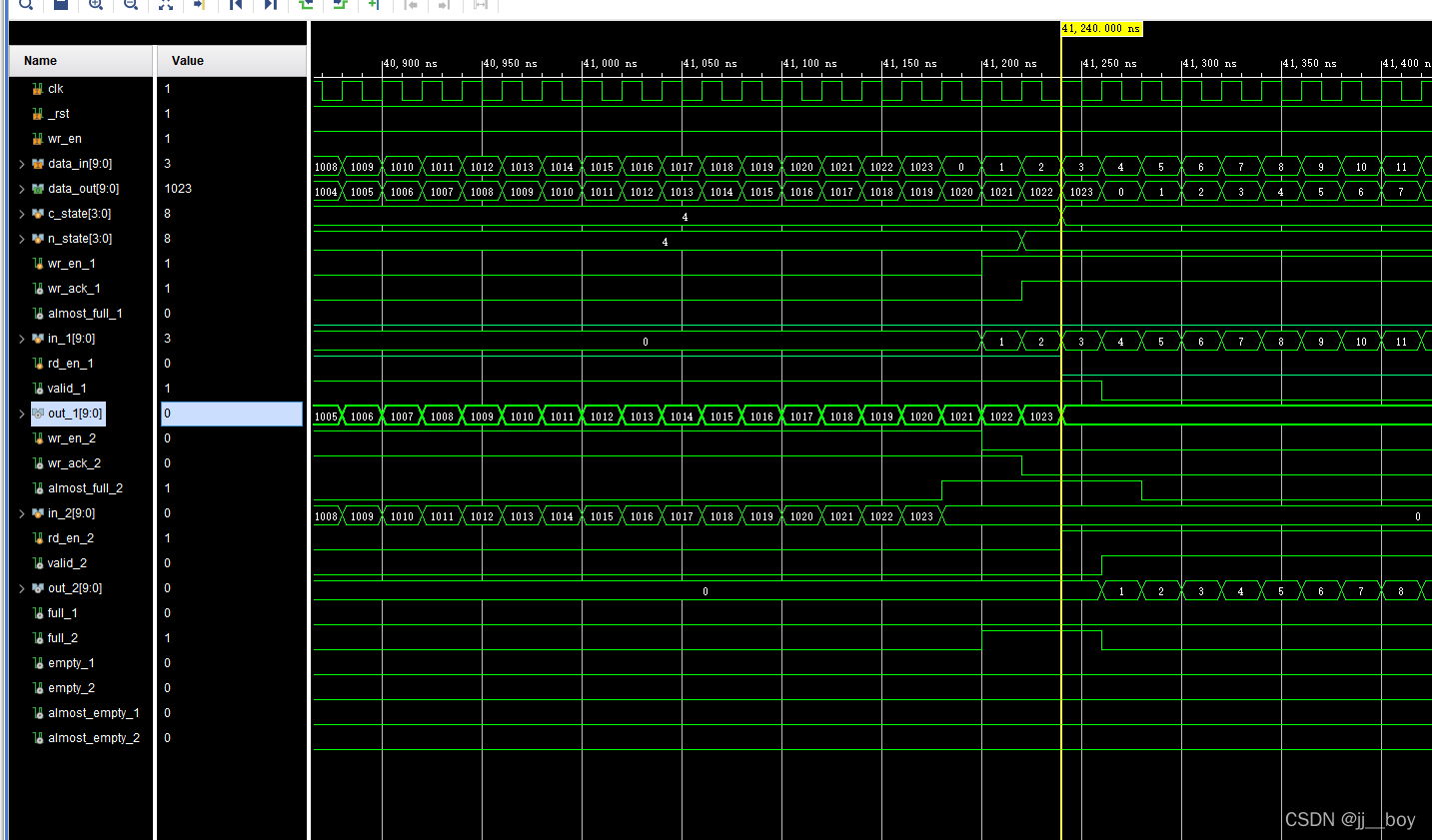Jump to previous transition with toolbar icon
This screenshot has width=1432, height=840.
236,6
